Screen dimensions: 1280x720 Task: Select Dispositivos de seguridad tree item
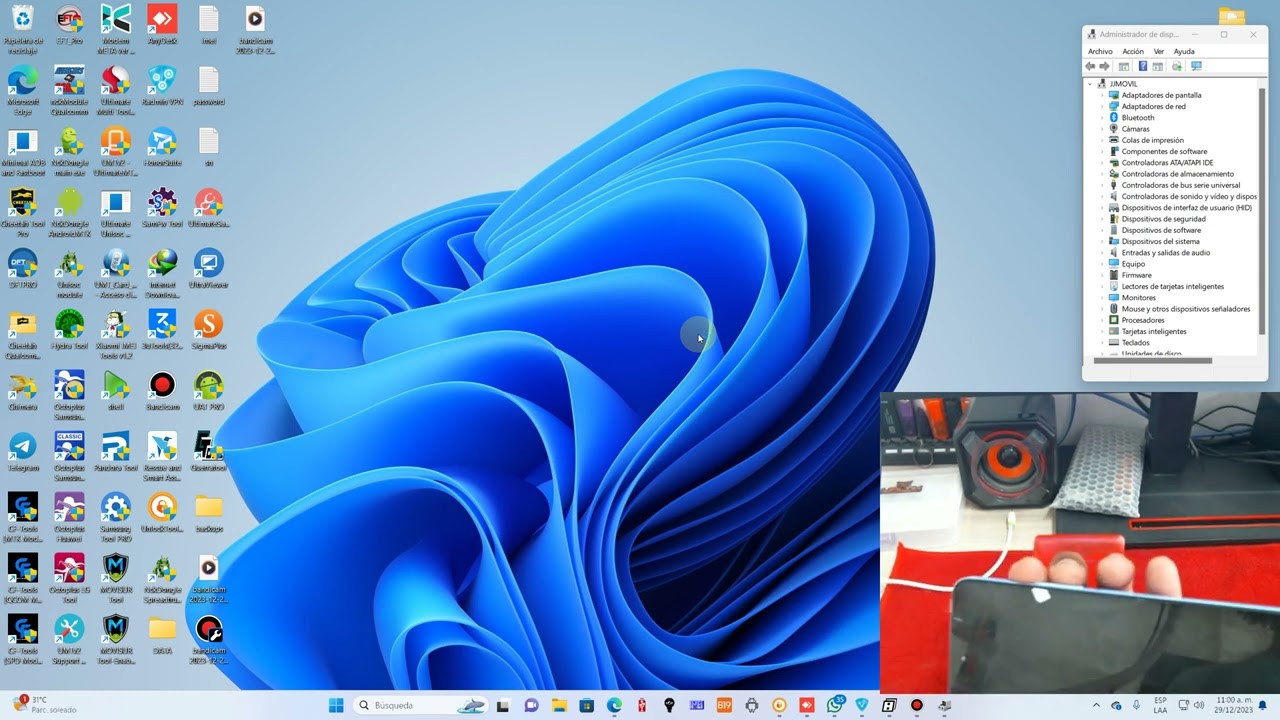(1163, 219)
